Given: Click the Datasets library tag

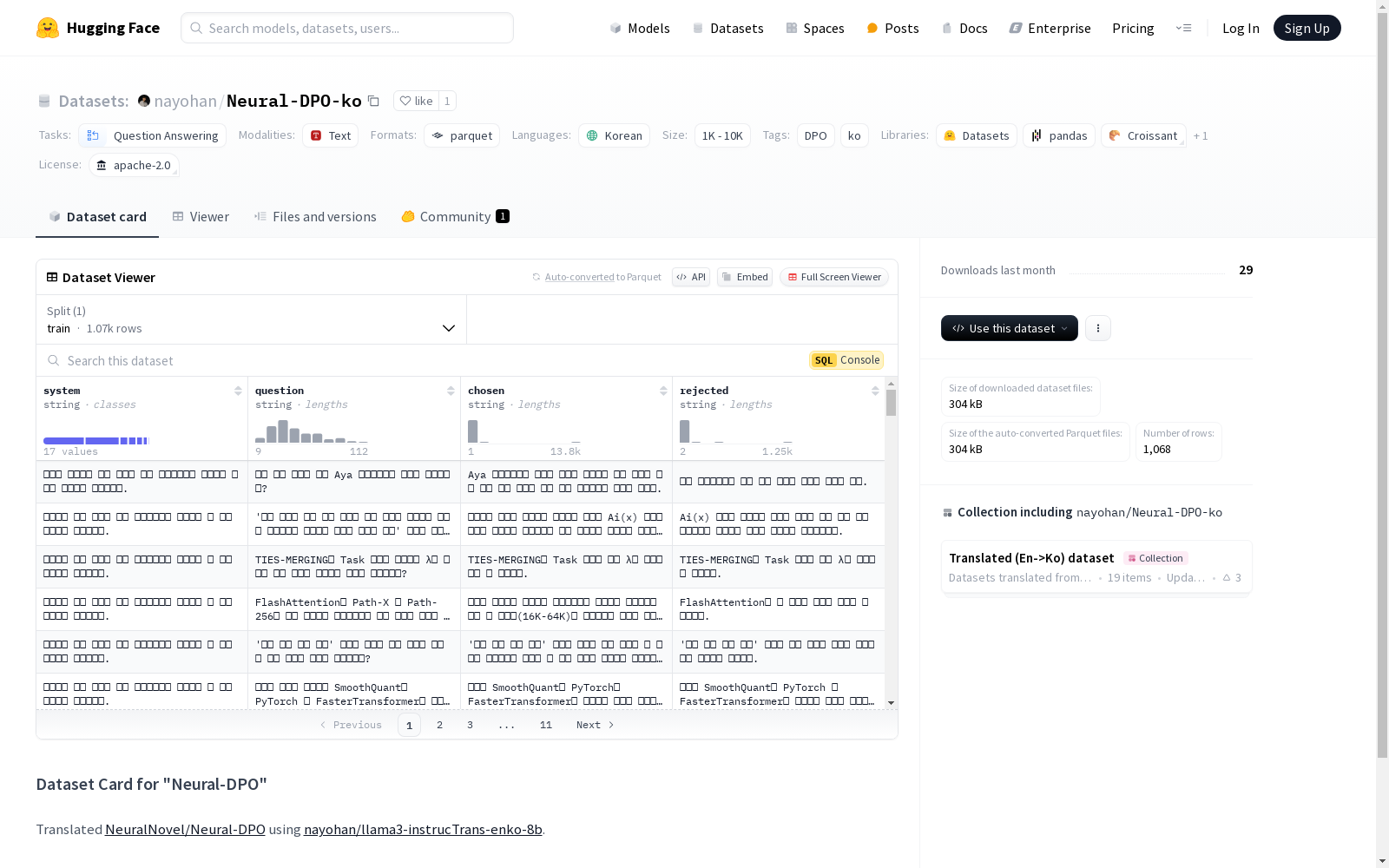Looking at the screenshot, I should coord(977,135).
